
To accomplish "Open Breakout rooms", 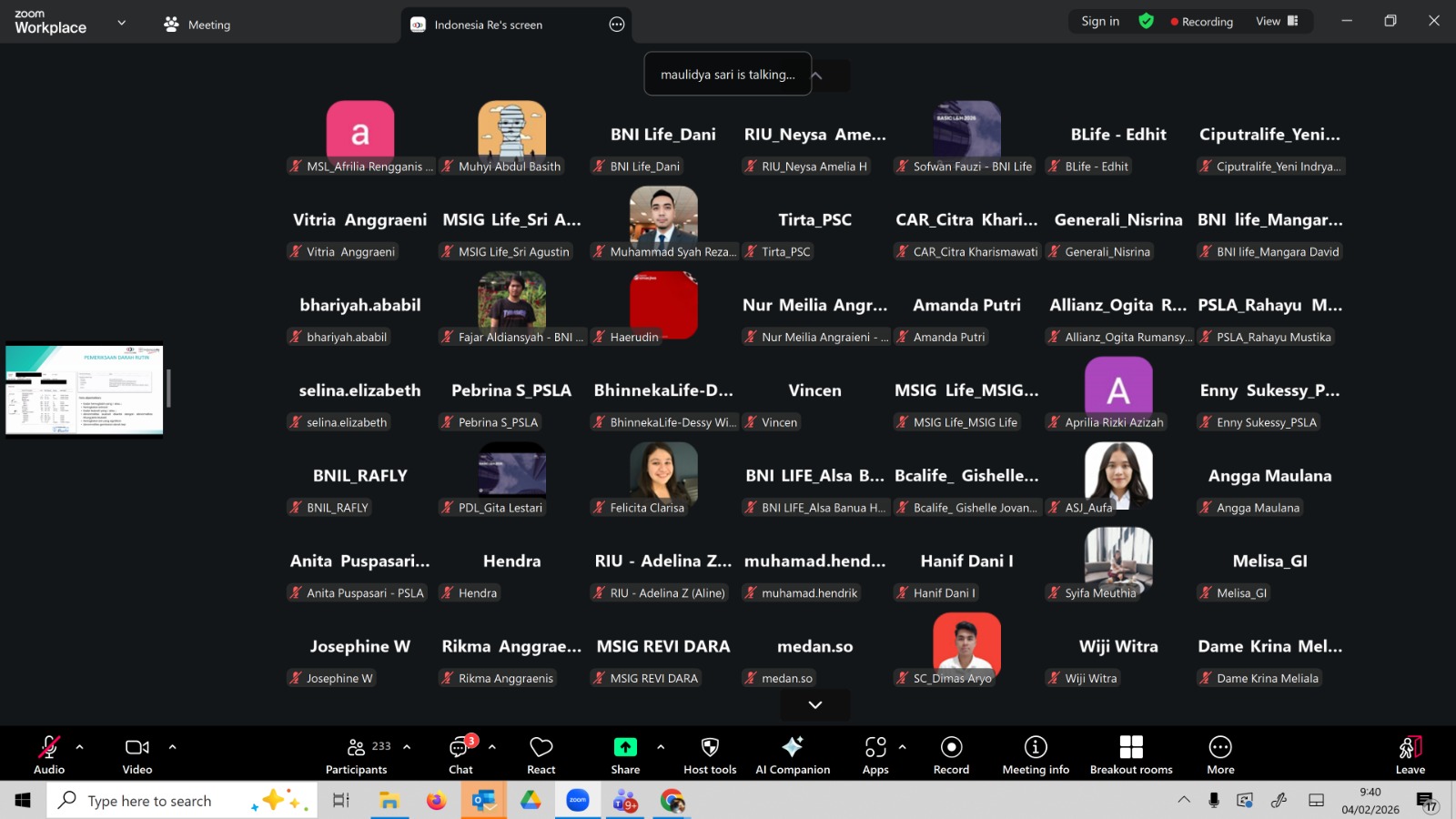I will [1131, 755].
